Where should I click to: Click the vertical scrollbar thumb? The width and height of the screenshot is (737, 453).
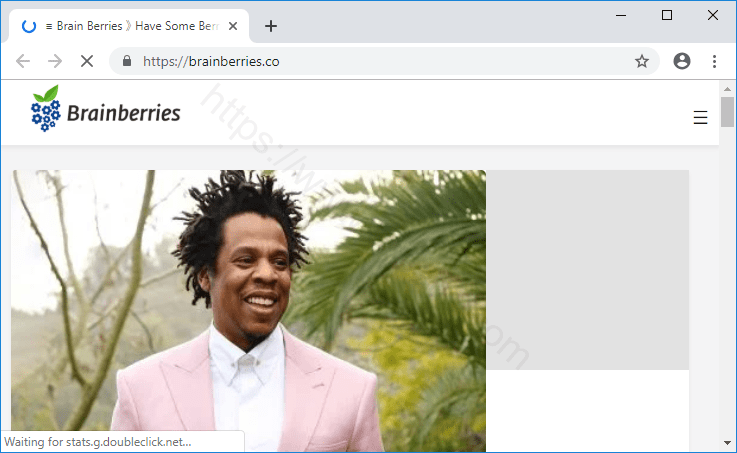(x=727, y=112)
